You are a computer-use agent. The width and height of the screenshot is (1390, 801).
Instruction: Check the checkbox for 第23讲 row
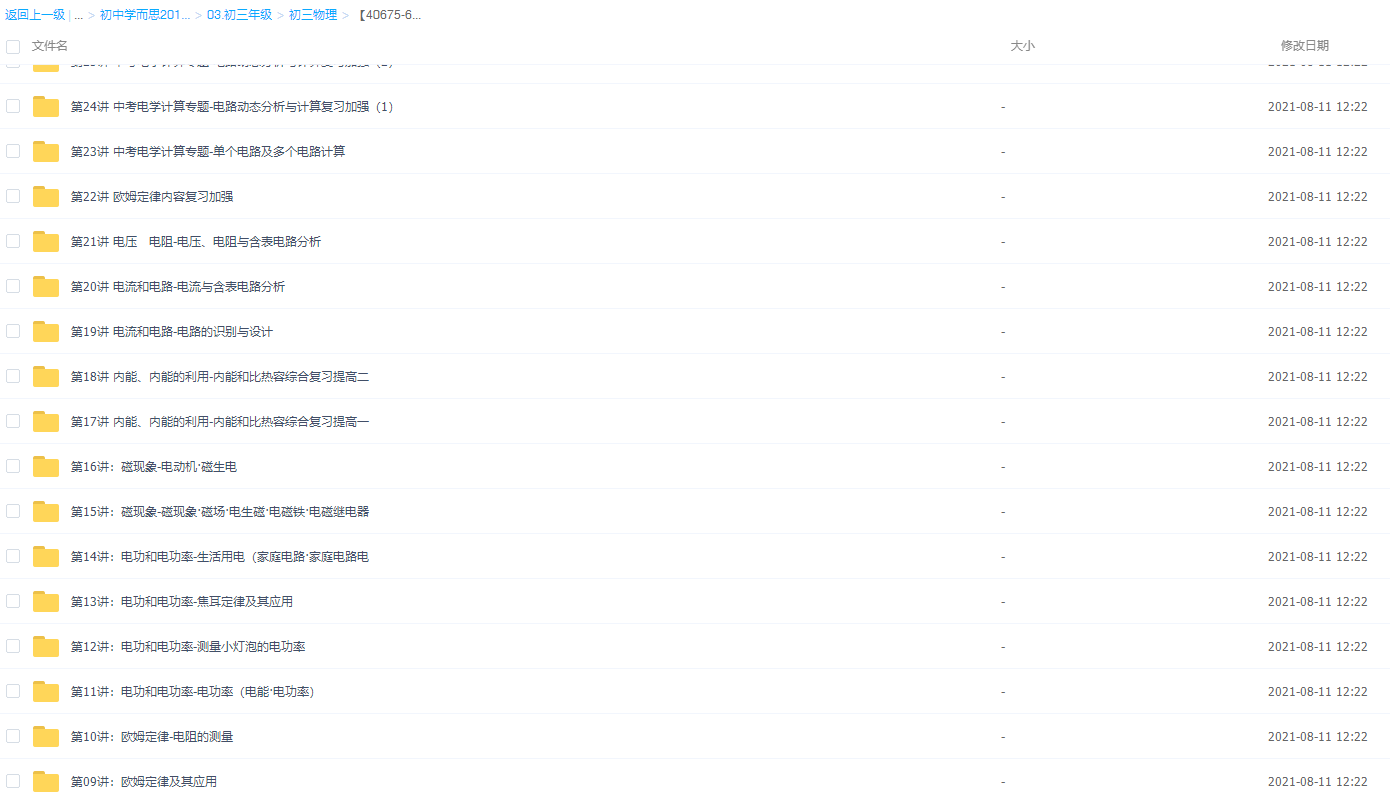[12, 151]
